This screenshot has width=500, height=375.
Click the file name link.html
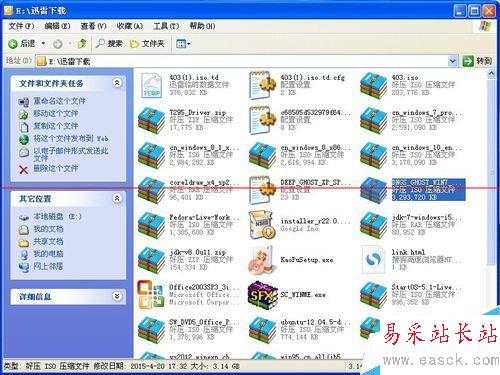[408, 252]
